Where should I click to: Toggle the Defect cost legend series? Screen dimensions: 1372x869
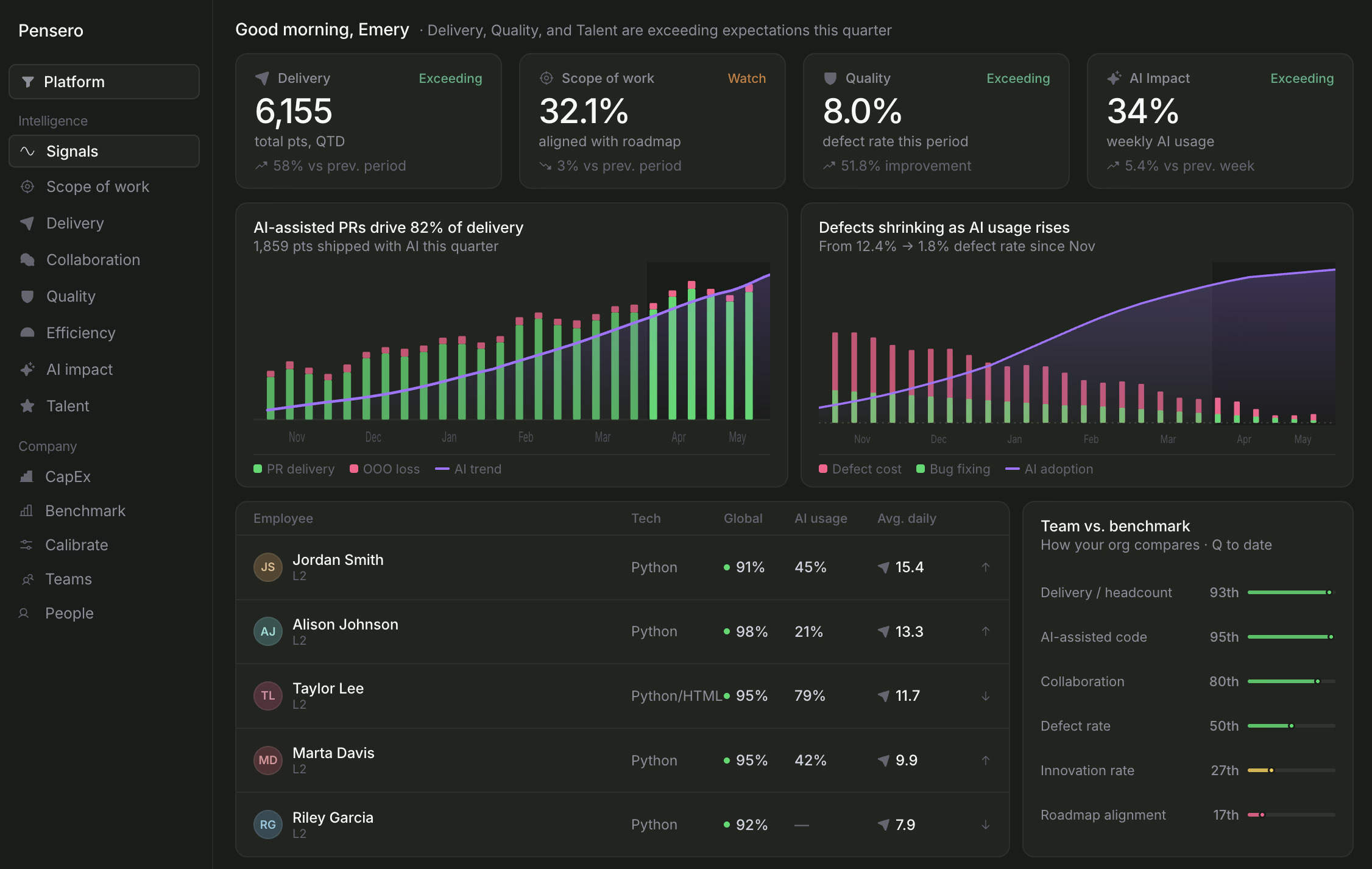(860, 469)
